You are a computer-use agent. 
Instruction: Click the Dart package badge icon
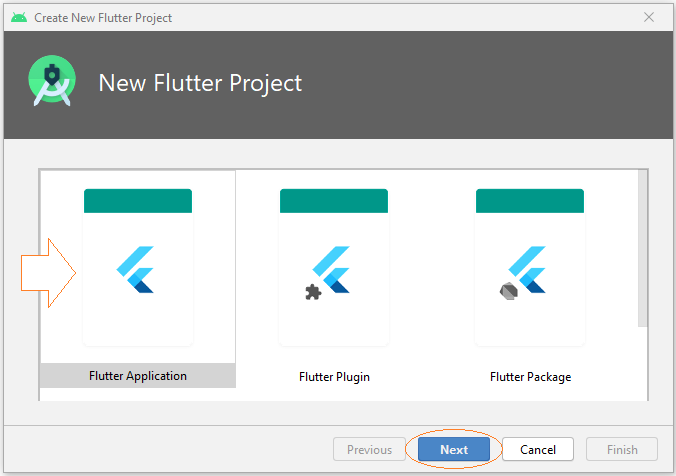(x=509, y=291)
